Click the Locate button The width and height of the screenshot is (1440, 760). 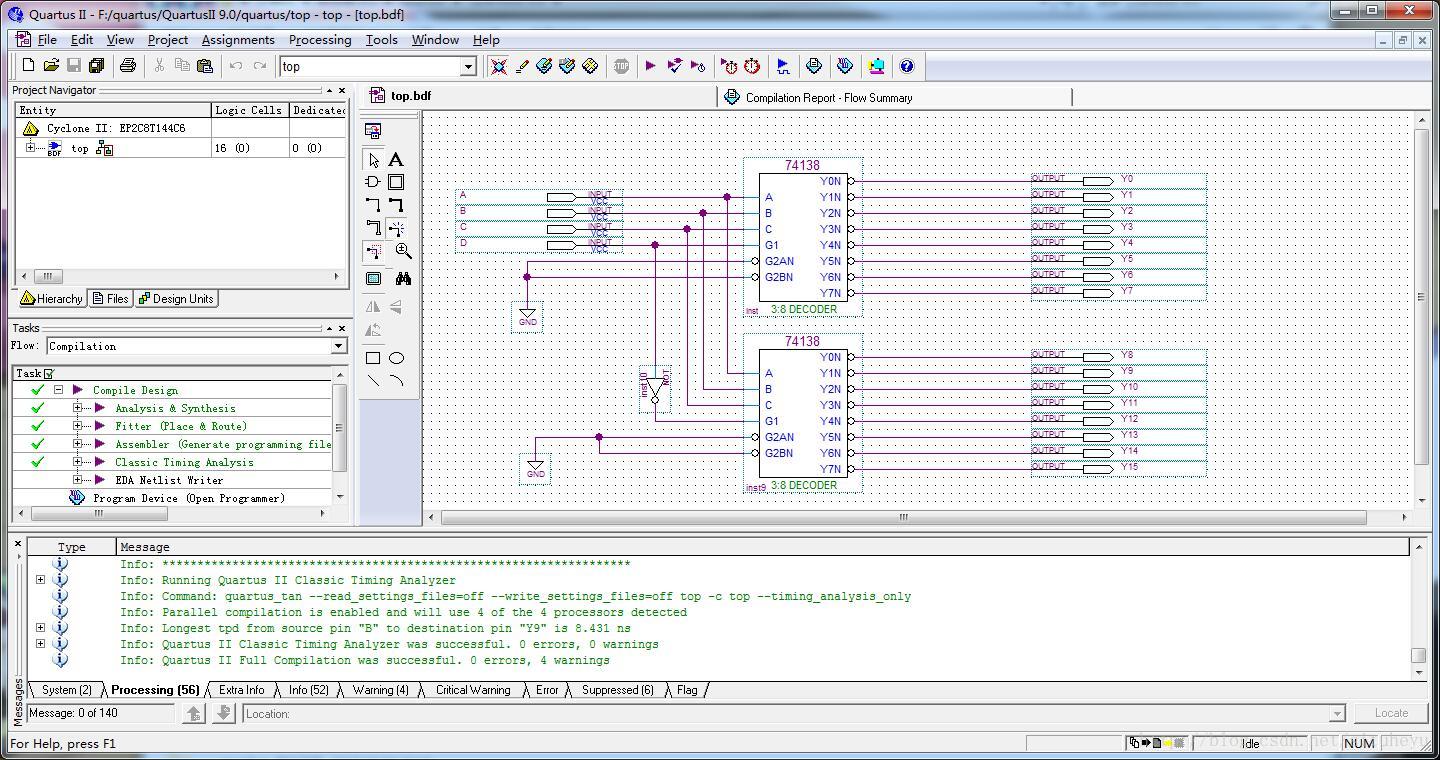(1391, 713)
